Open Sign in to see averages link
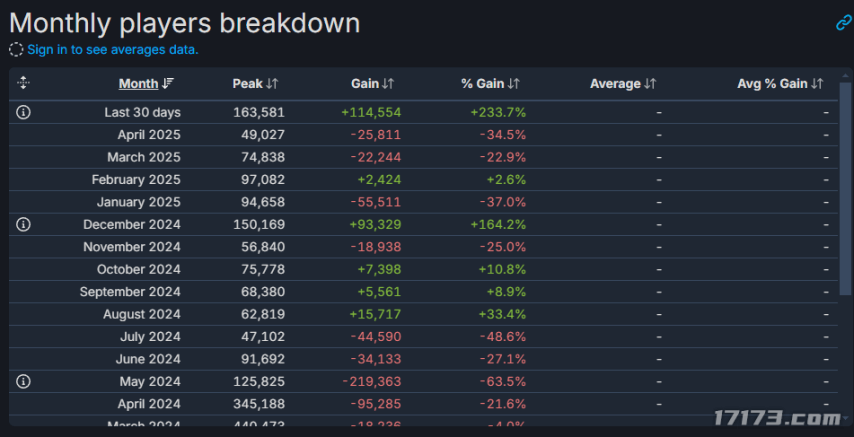The height and width of the screenshot is (437, 854). tap(113, 50)
